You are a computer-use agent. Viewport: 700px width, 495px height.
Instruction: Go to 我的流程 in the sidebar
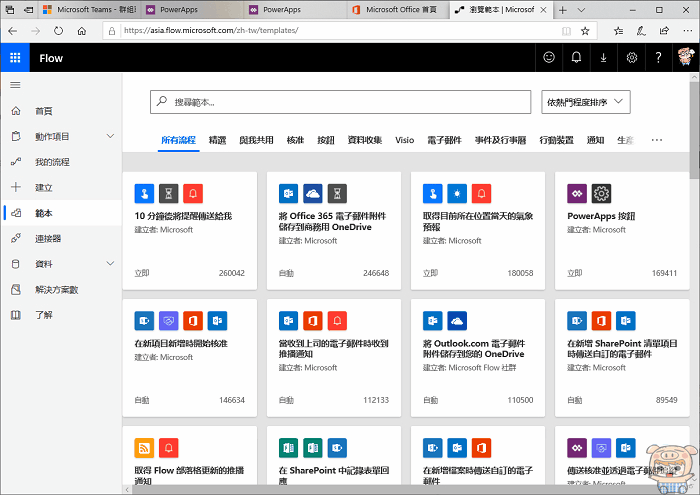pyautogui.click(x=52, y=162)
